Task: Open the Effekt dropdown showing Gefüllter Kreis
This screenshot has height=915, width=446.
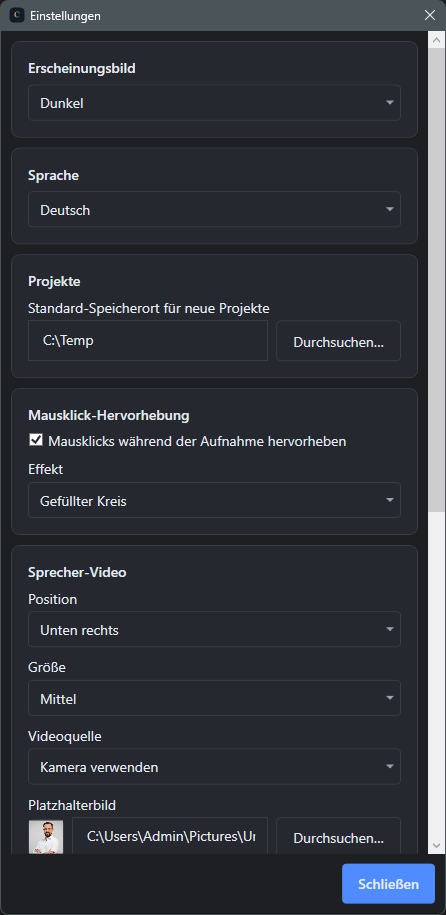Action: click(x=214, y=500)
